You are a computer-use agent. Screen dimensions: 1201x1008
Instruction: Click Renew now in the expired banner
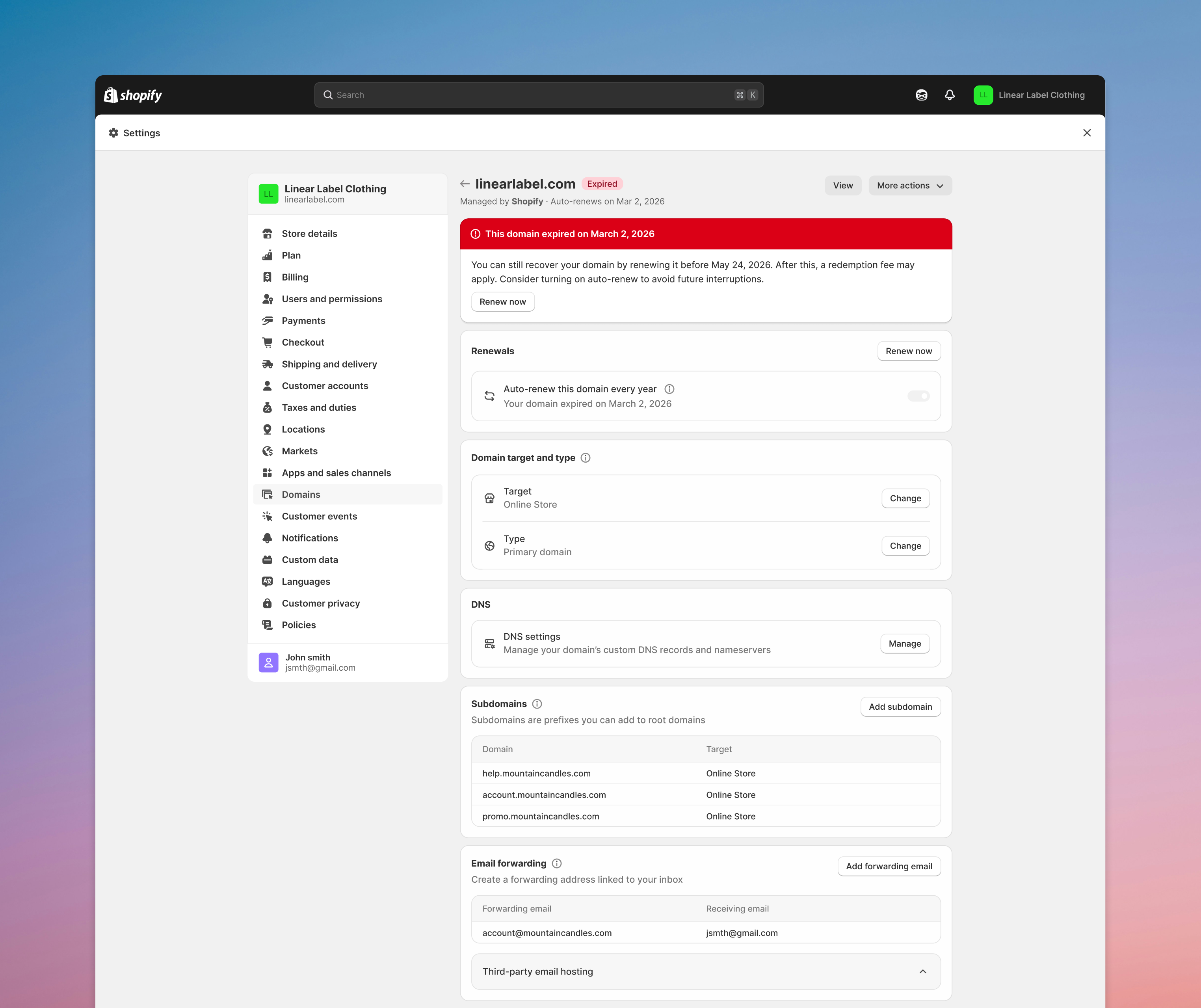(x=503, y=301)
